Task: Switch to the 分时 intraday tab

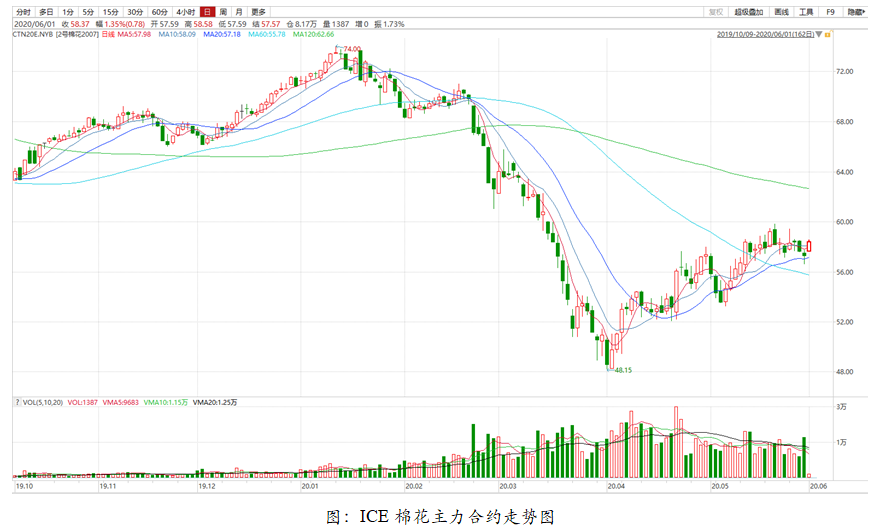Action: 23,12
